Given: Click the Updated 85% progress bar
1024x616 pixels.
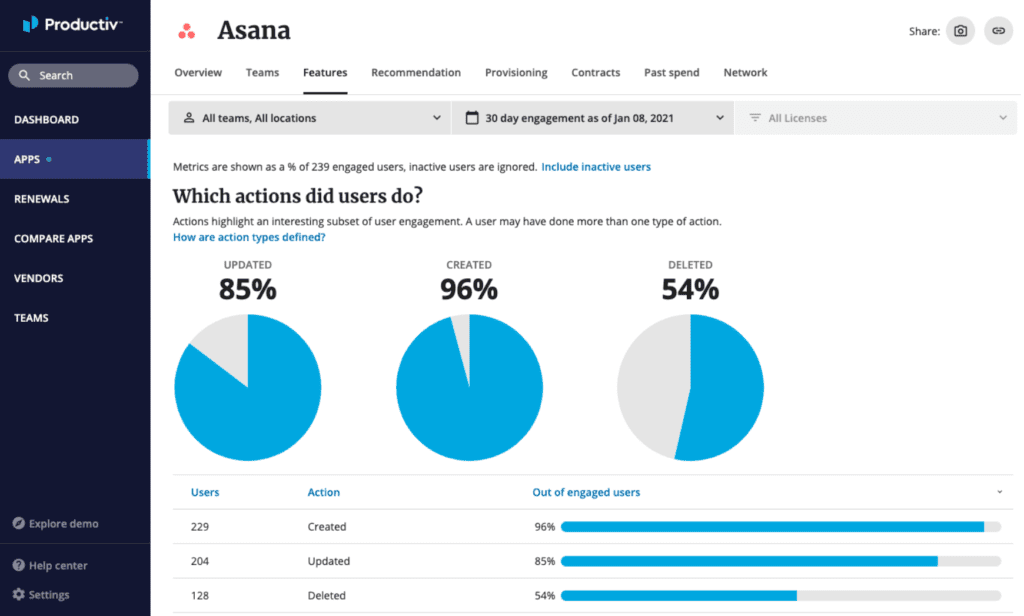Looking at the screenshot, I should (x=780, y=561).
